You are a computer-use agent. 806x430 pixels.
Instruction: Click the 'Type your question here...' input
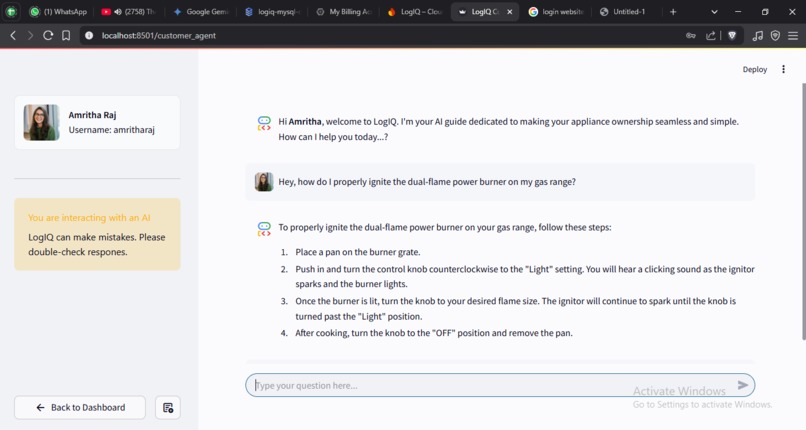point(491,385)
